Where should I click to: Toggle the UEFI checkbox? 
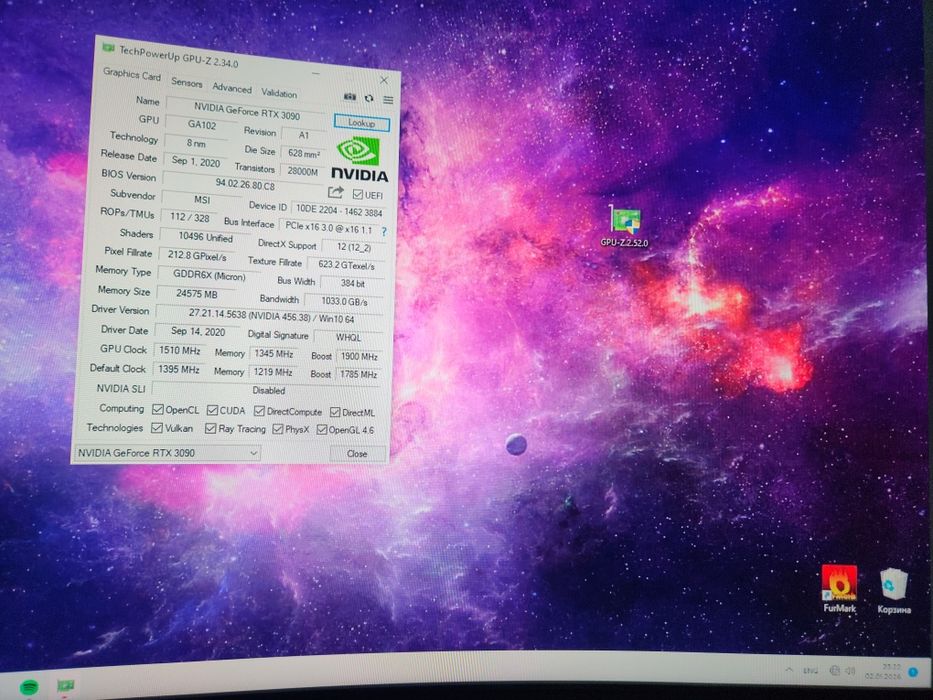pos(358,195)
